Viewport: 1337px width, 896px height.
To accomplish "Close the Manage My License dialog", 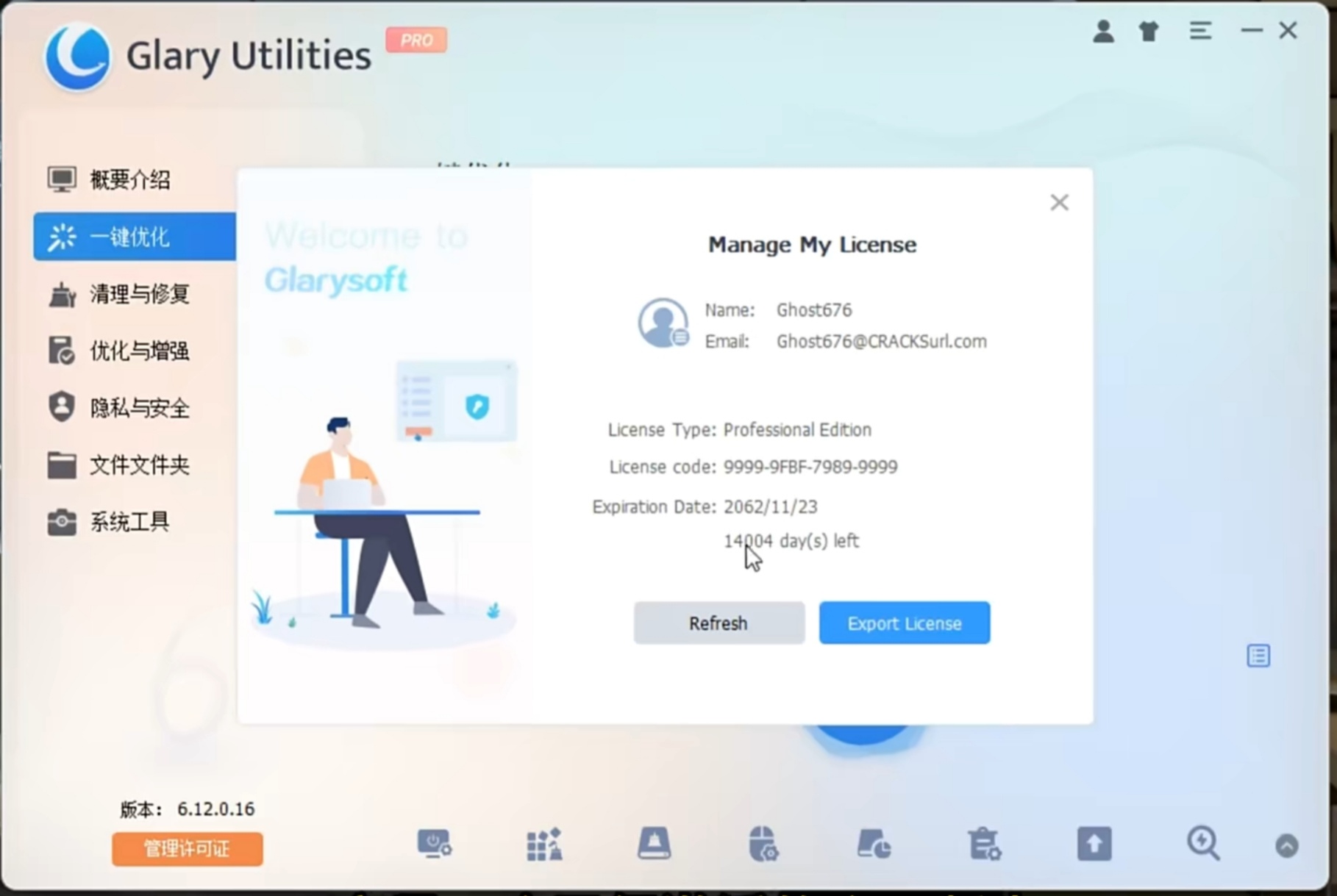I will (1059, 202).
